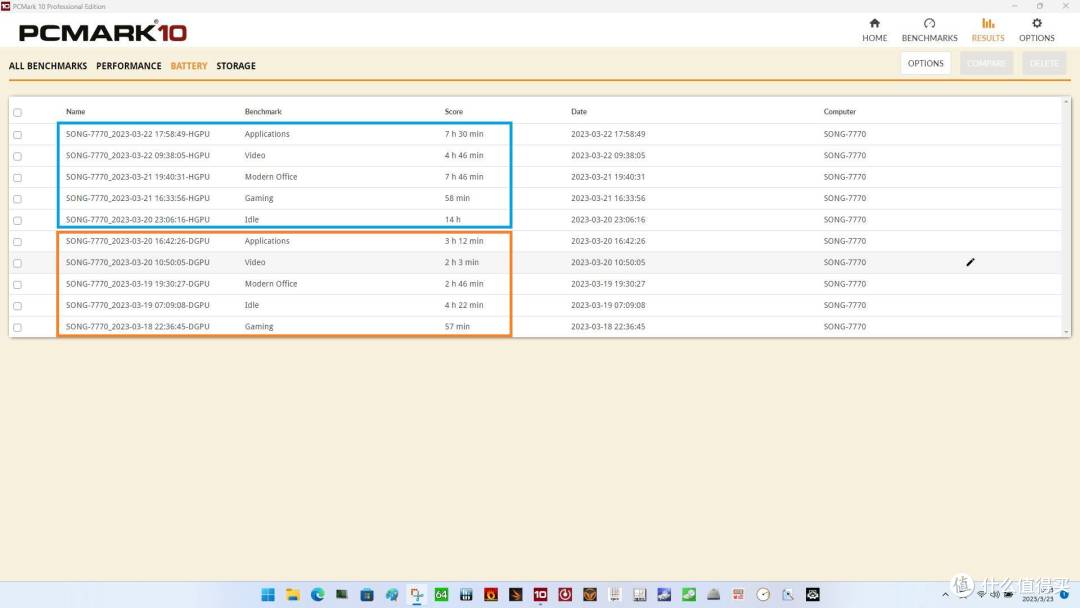
Task: Open result SONG-7770_2023-03-20 16:42:26-DGPU
Action: [x=138, y=241]
